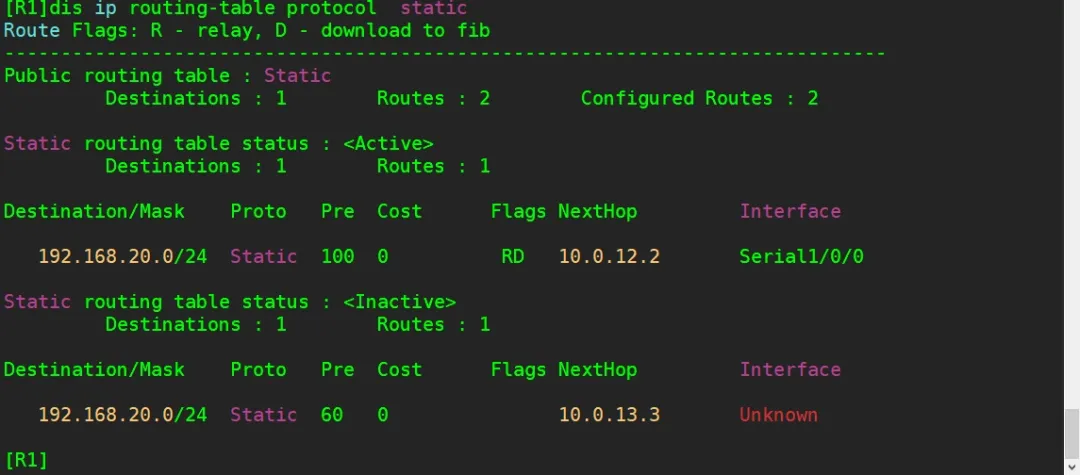Click the bottom [R1] command prompt
Viewport: 1080px width, 475px height.
26,460
